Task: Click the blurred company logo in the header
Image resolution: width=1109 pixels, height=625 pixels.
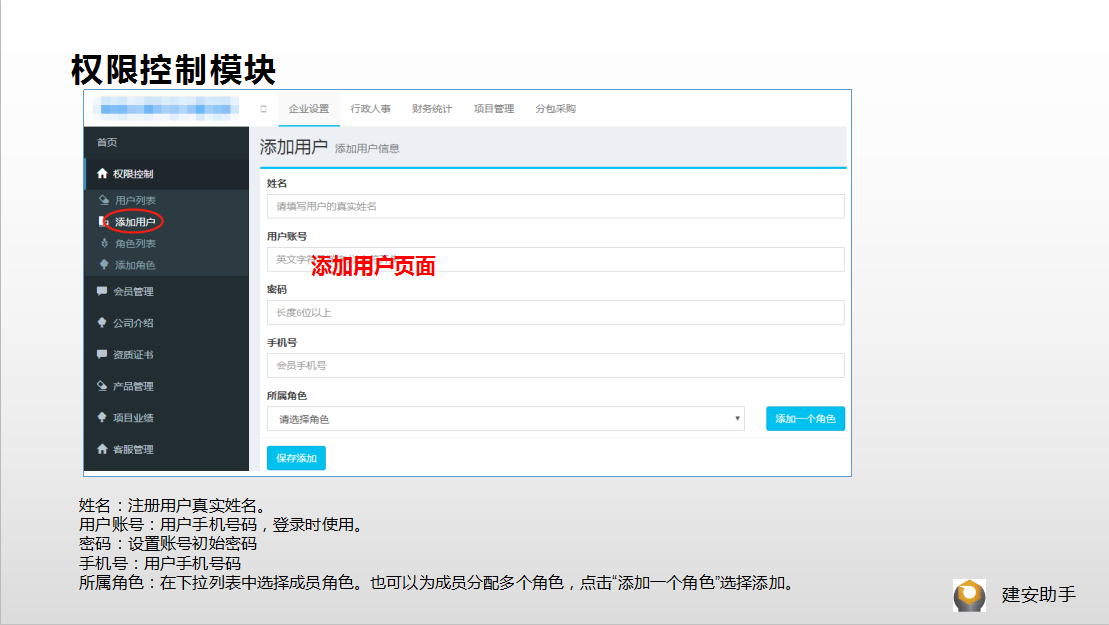Action: tap(166, 108)
